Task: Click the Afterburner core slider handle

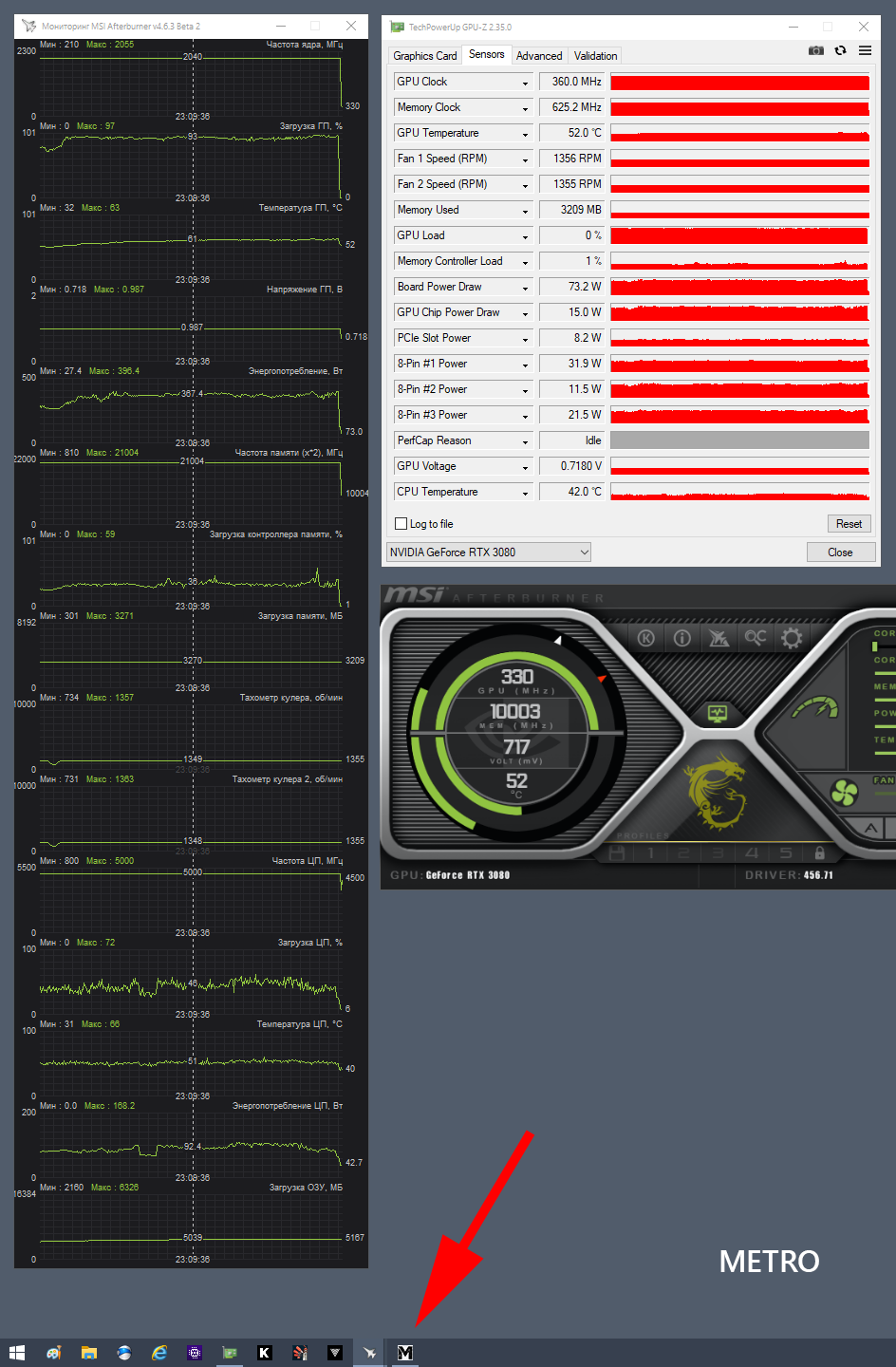Action: [x=874, y=646]
